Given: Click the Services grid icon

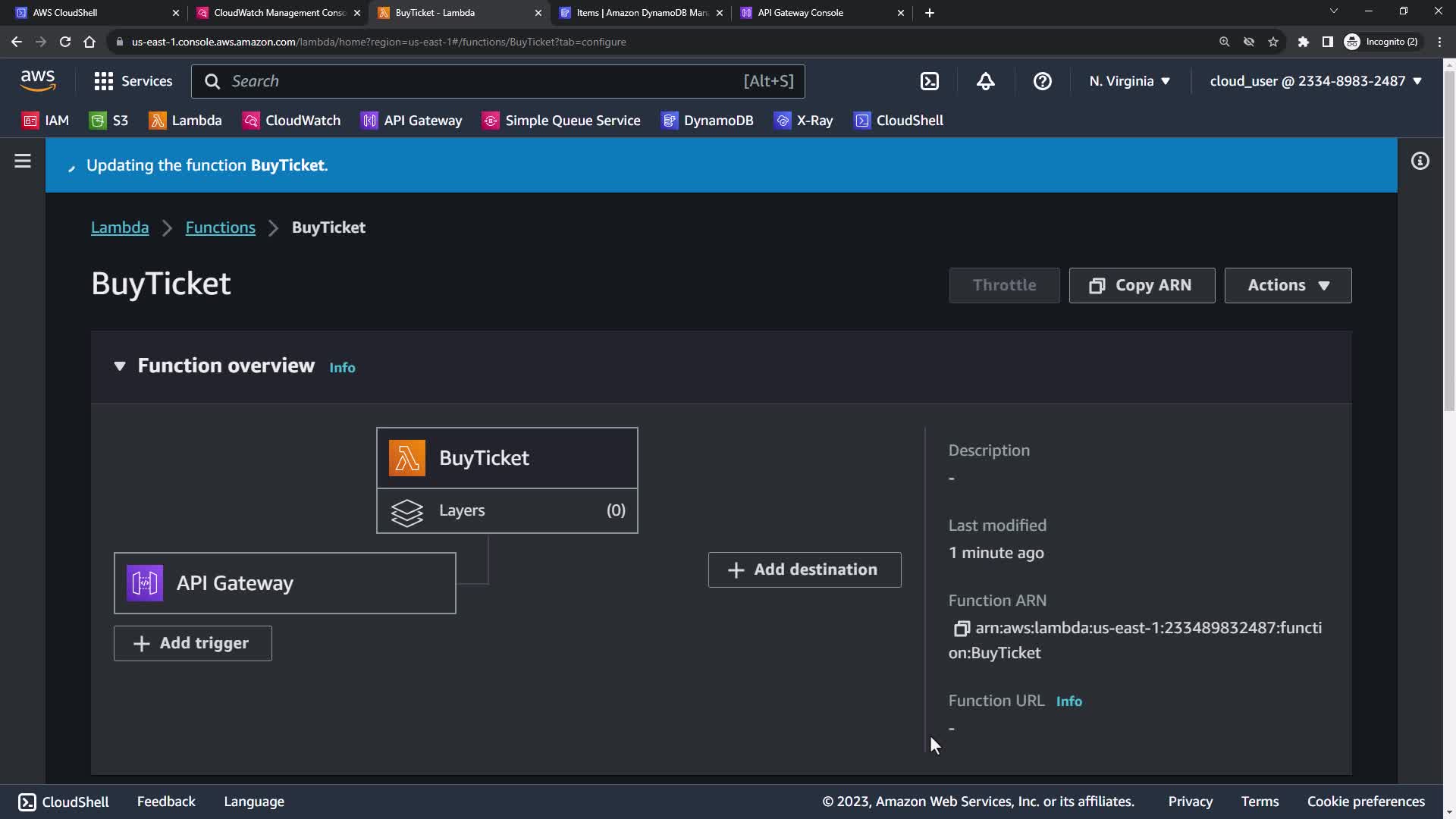Looking at the screenshot, I should pyautogui.click(x=104, y=81).
